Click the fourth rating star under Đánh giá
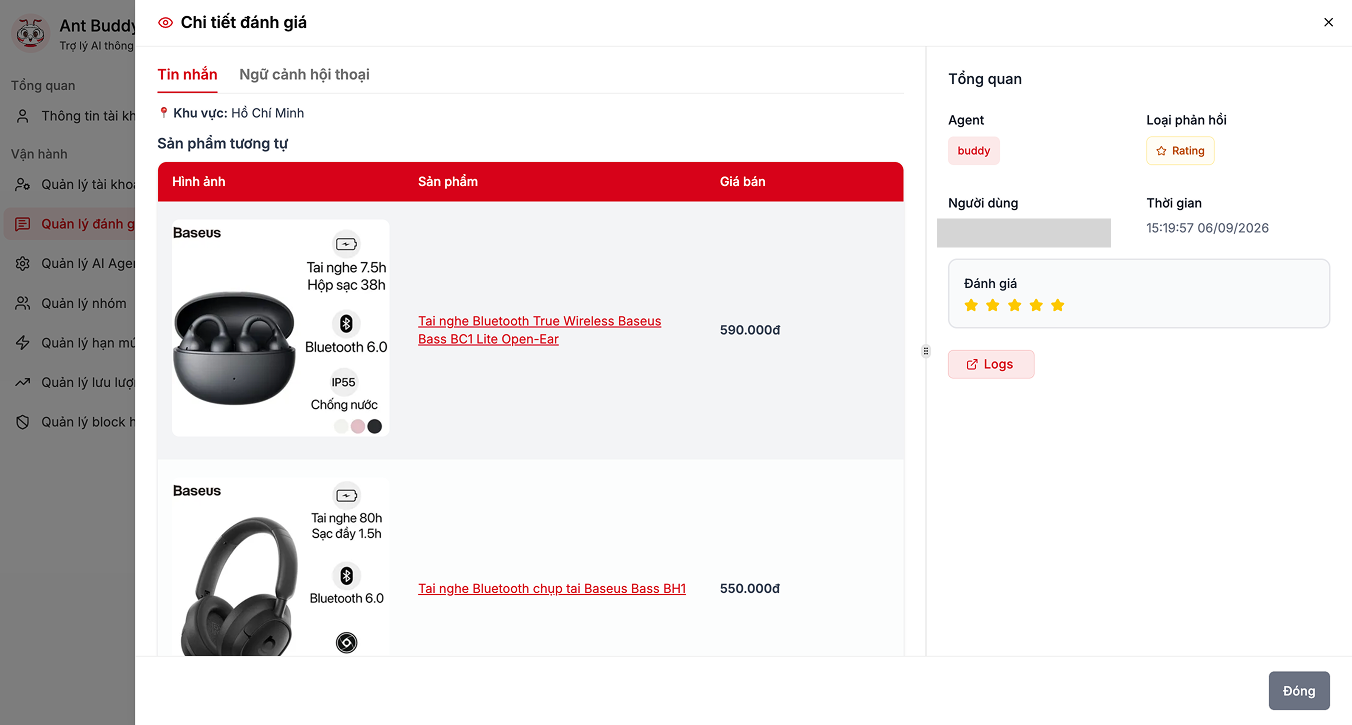The height and width of the screenshot is (725, 1352). [1036, 305]
